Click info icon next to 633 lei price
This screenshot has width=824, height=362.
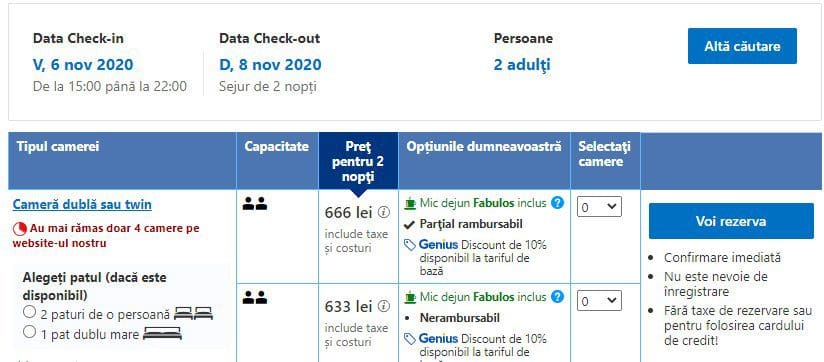(x=384, y=306)
